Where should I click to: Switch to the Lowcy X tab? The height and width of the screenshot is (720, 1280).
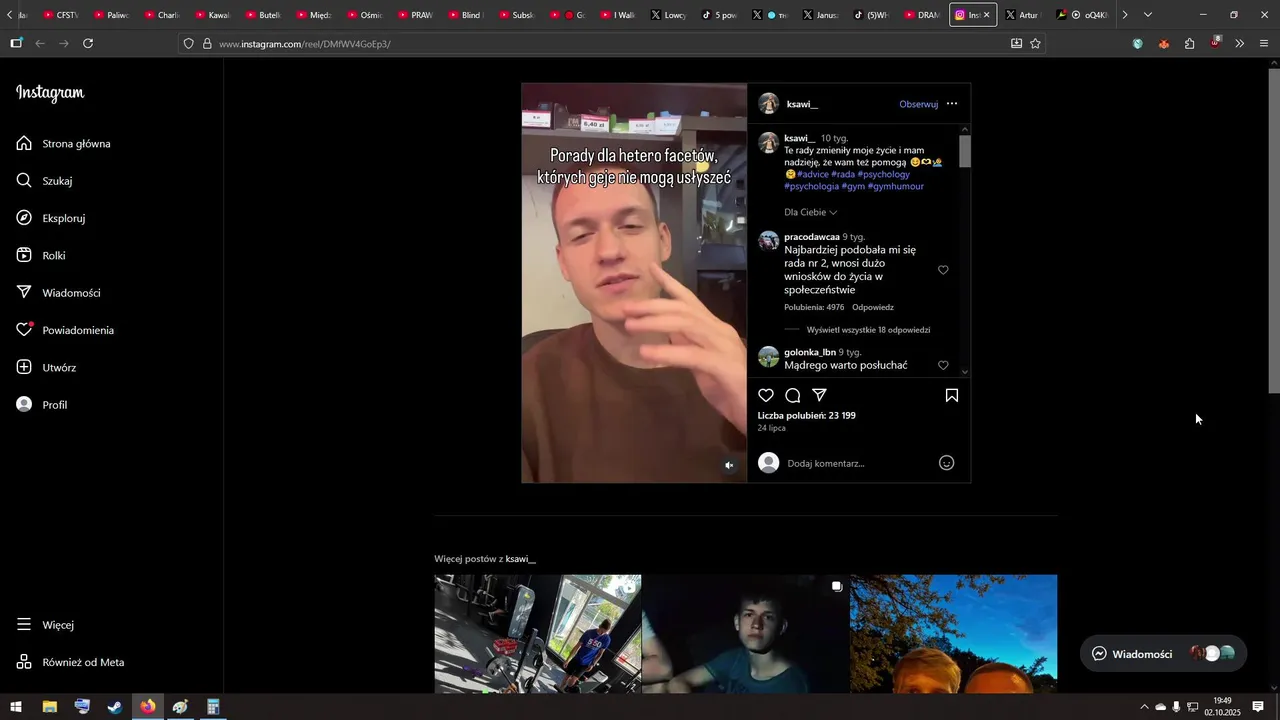[x=667, y=15]
